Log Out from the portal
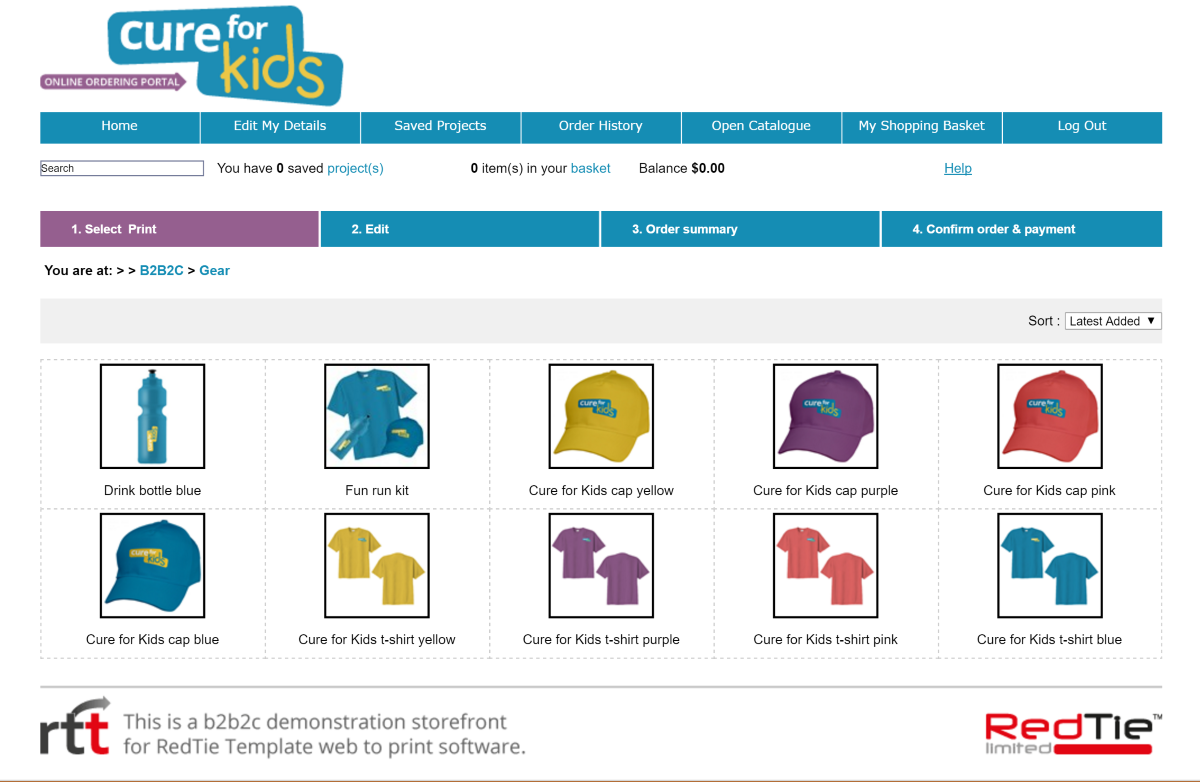Viewport: 1200px width, 782px height. [x=1082, y=126]
